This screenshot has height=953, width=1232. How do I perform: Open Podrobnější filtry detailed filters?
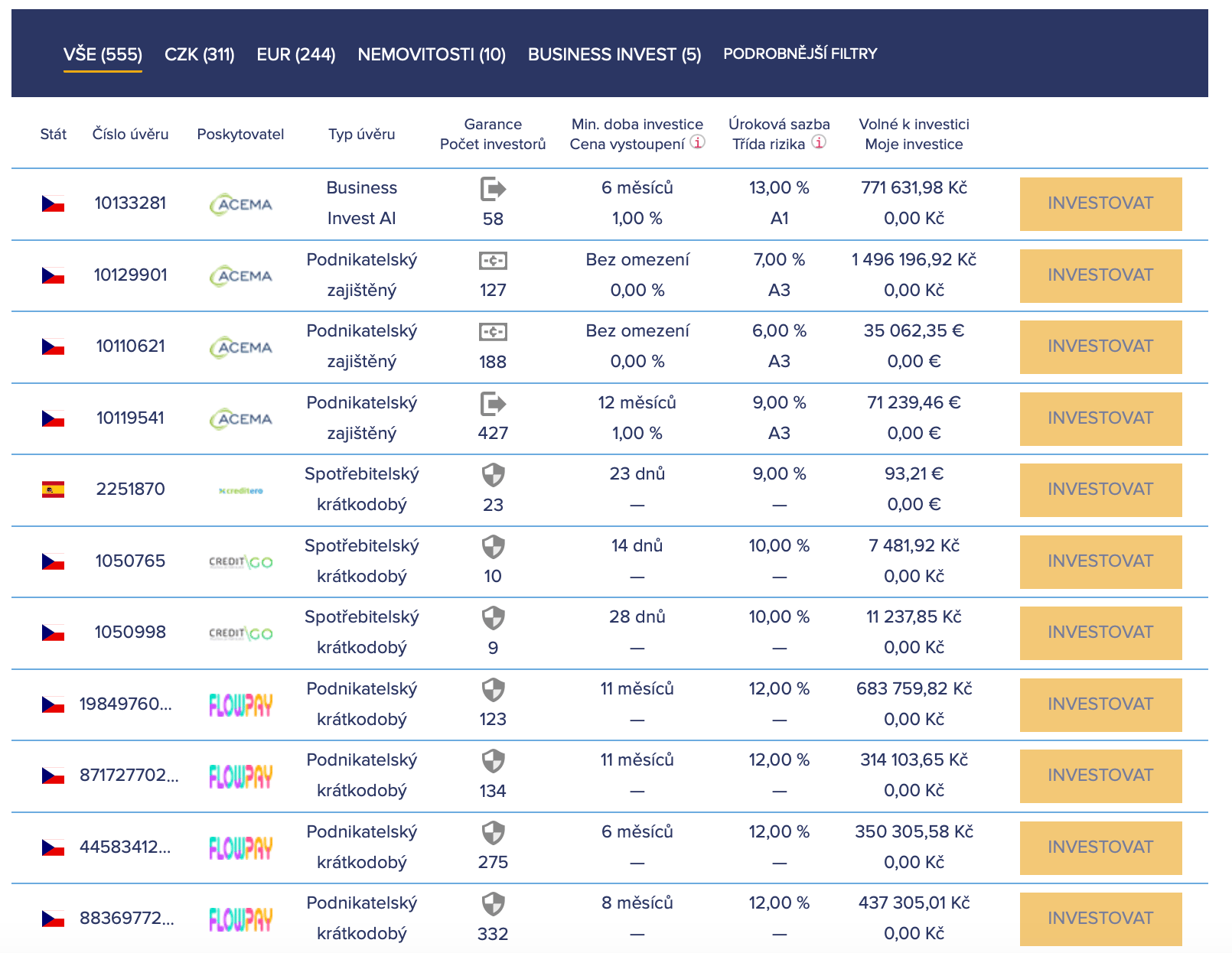[x=800, y=54]
